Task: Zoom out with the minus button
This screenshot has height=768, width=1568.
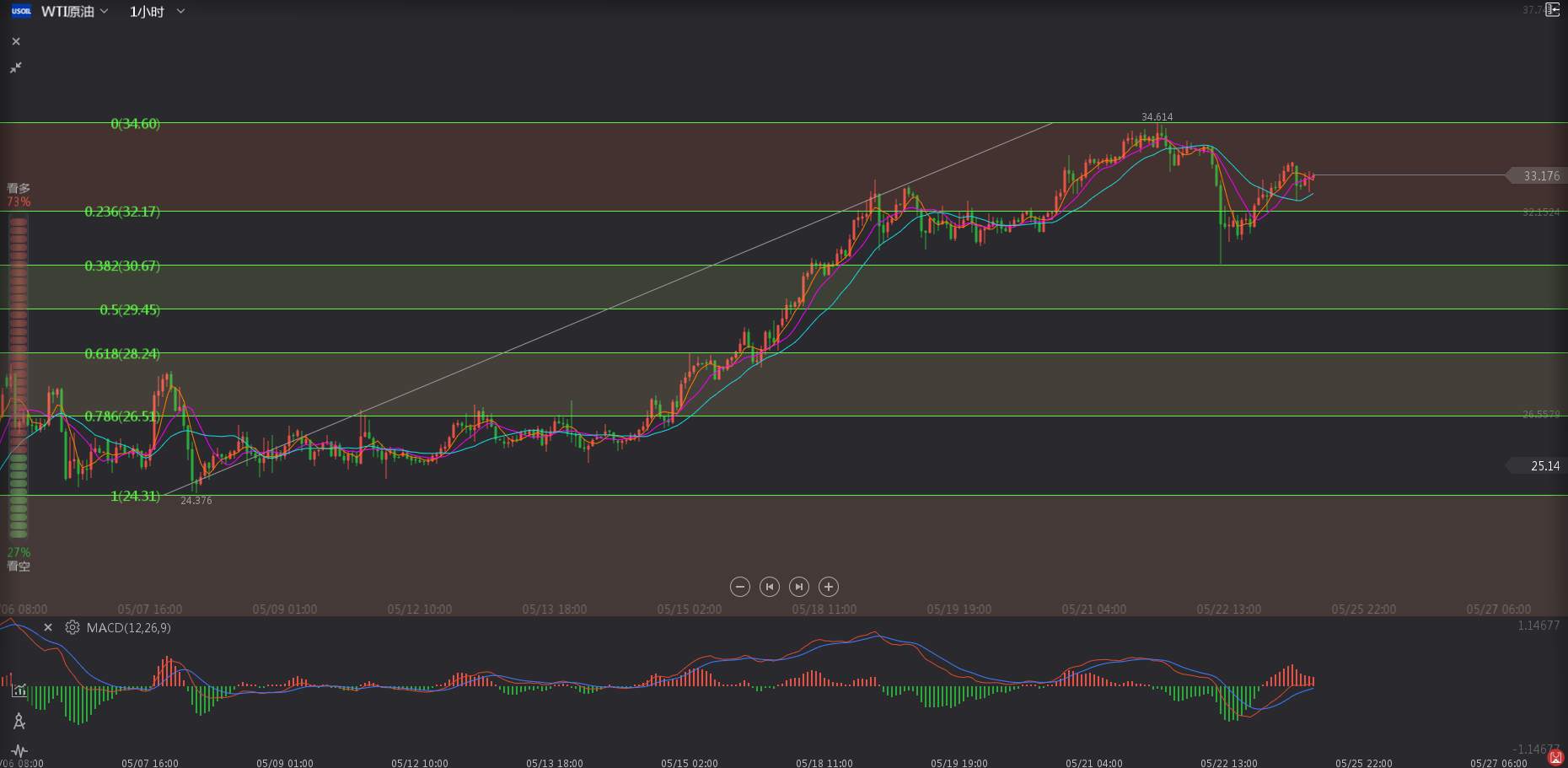Action: click(740, 587)
